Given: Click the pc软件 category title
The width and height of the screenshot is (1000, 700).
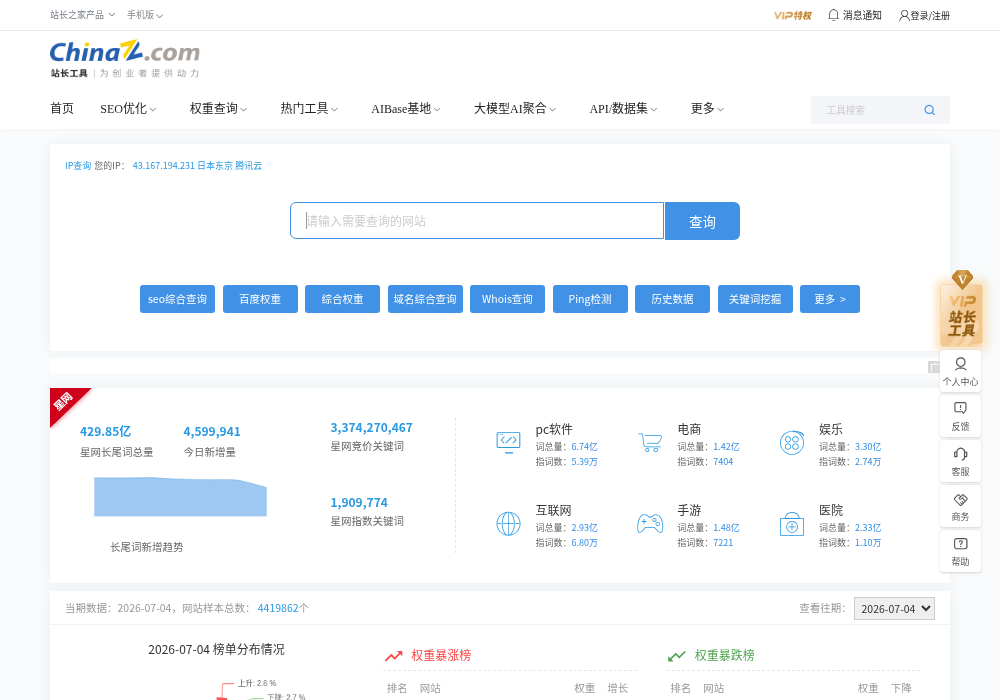Looking at the screenshot, I should (x=554, y=430).
